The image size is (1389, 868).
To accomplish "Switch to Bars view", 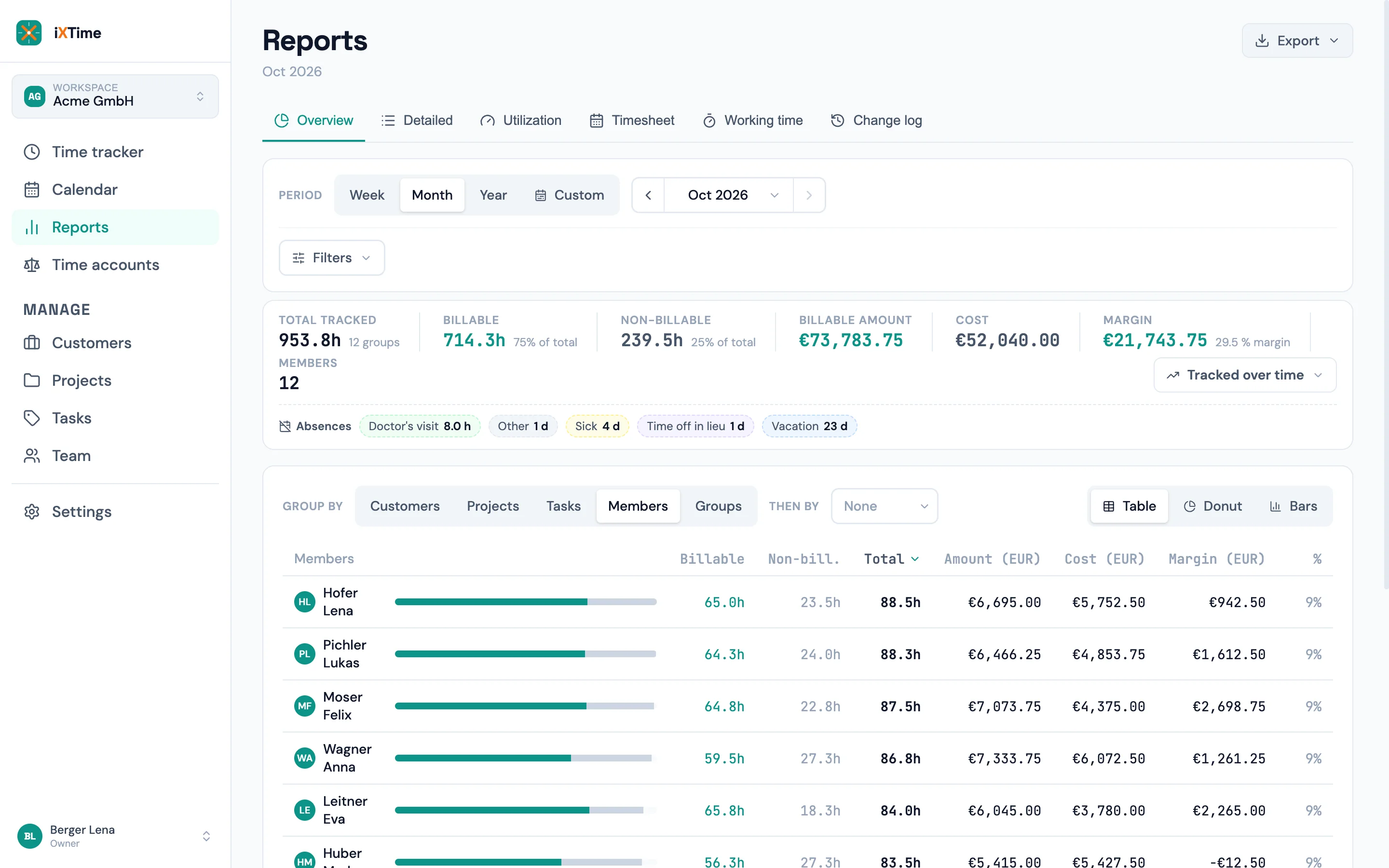I will point(1293,506).
